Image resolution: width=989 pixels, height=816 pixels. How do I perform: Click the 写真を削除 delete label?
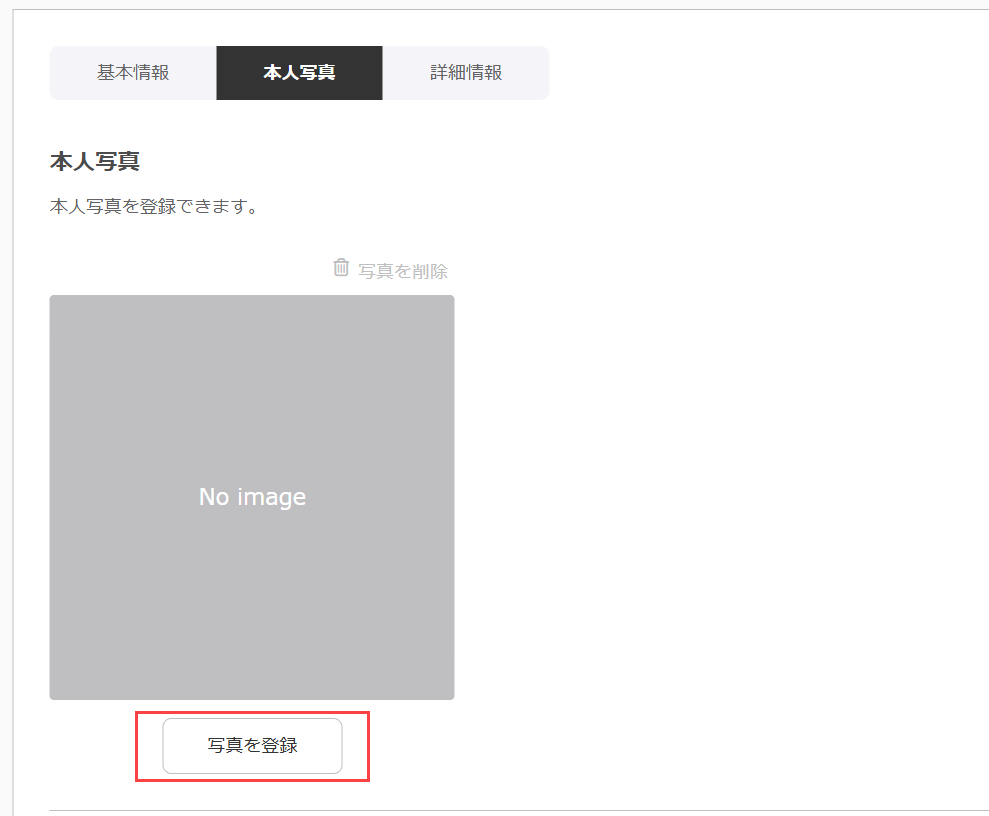(403, 271)
